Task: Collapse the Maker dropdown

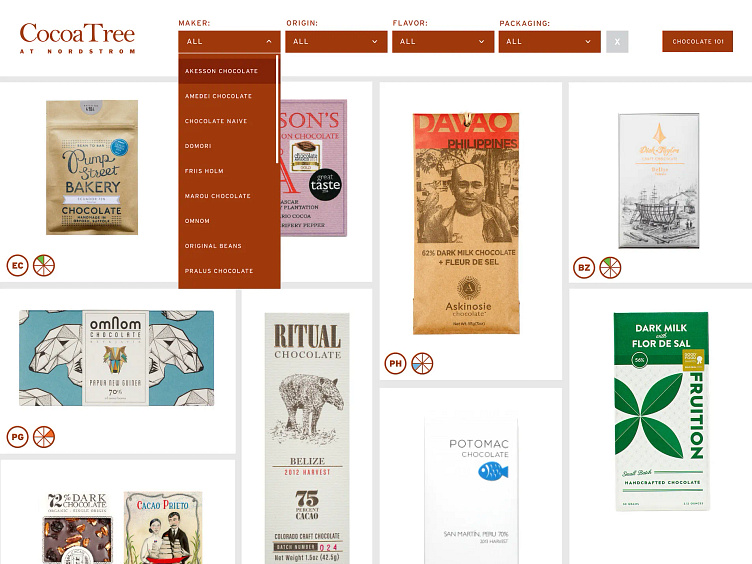Action: point(229,42)
